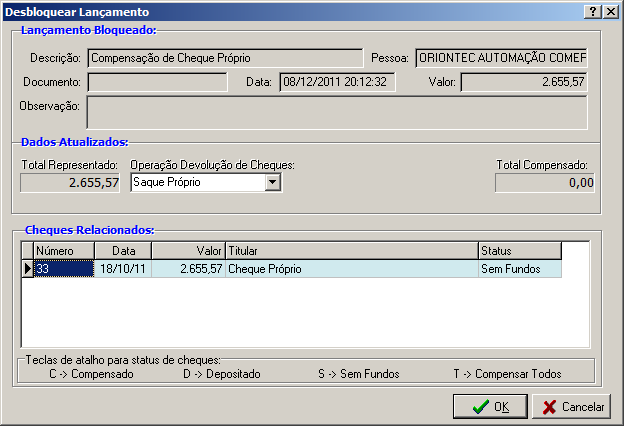Select the Data field with 08/12/2011

click(337, 81)
